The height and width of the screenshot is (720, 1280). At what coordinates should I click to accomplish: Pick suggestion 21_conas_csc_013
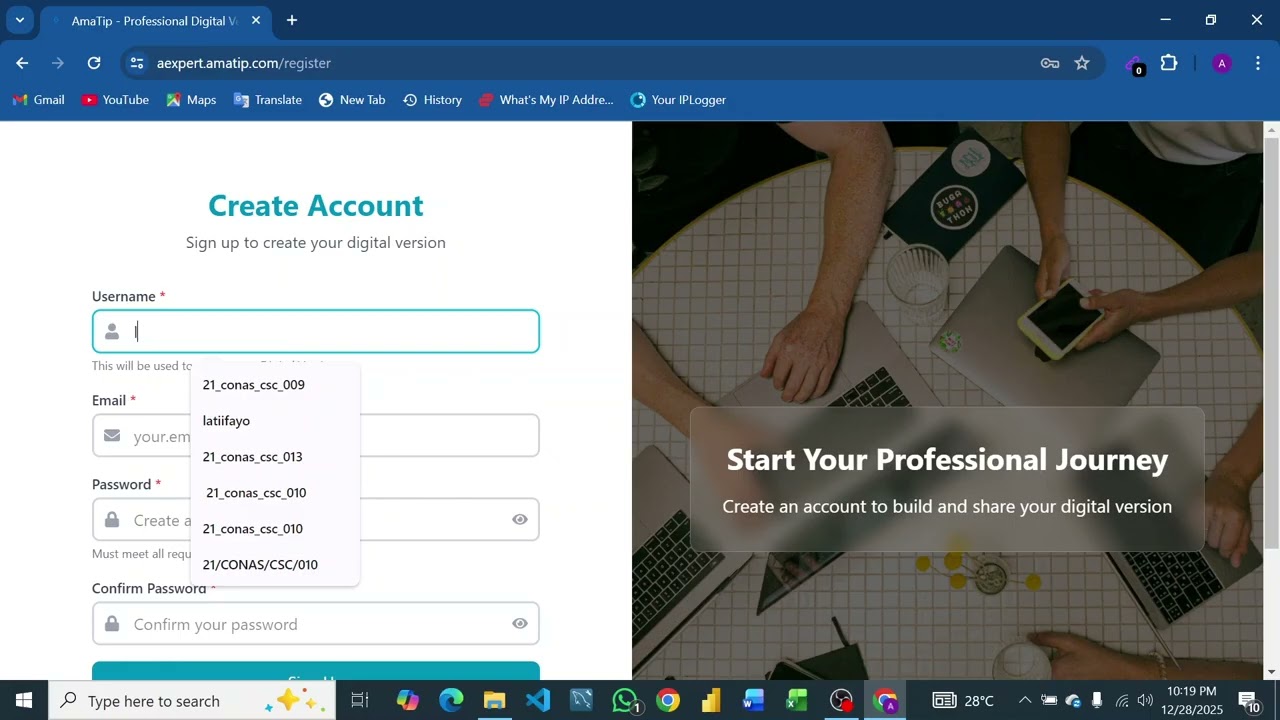click(275, 457)
